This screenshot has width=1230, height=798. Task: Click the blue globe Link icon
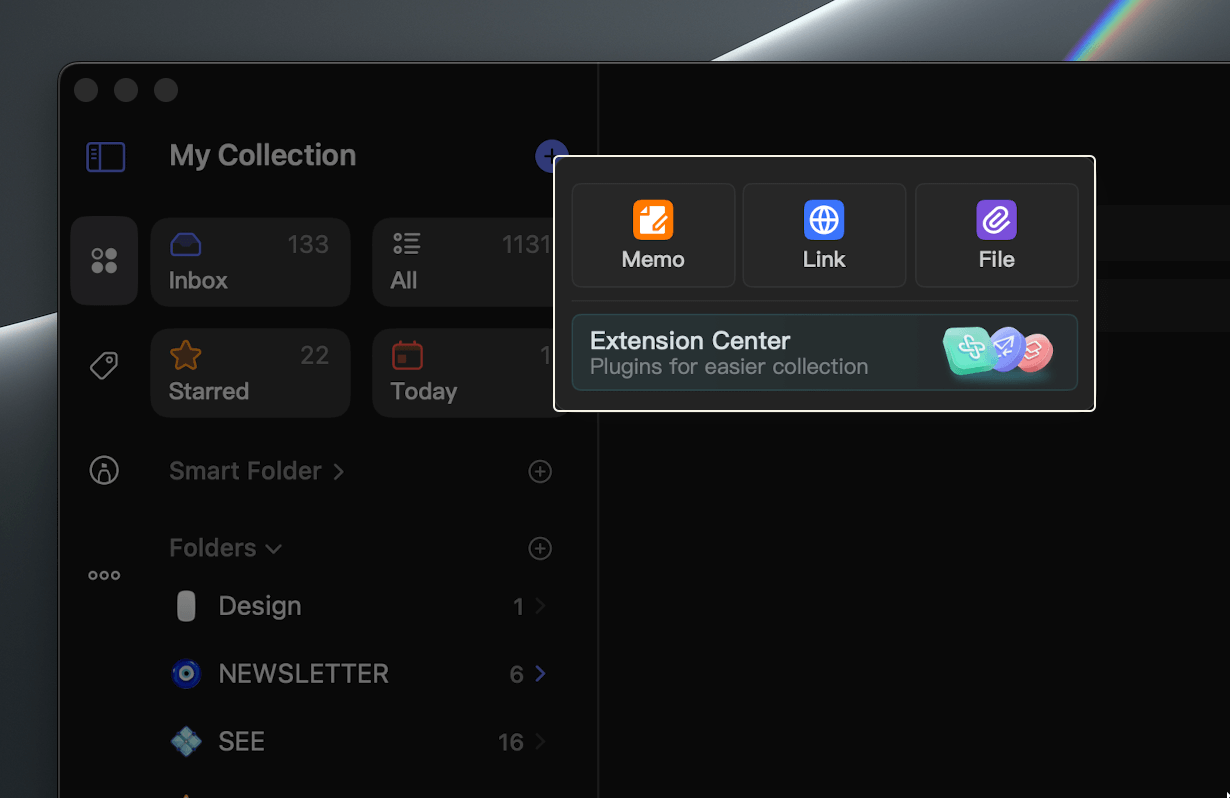[x=824, y=220]
